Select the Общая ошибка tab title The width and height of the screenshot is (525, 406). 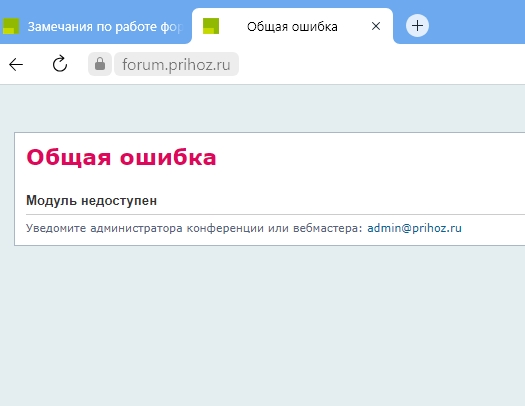coord(292,26)
